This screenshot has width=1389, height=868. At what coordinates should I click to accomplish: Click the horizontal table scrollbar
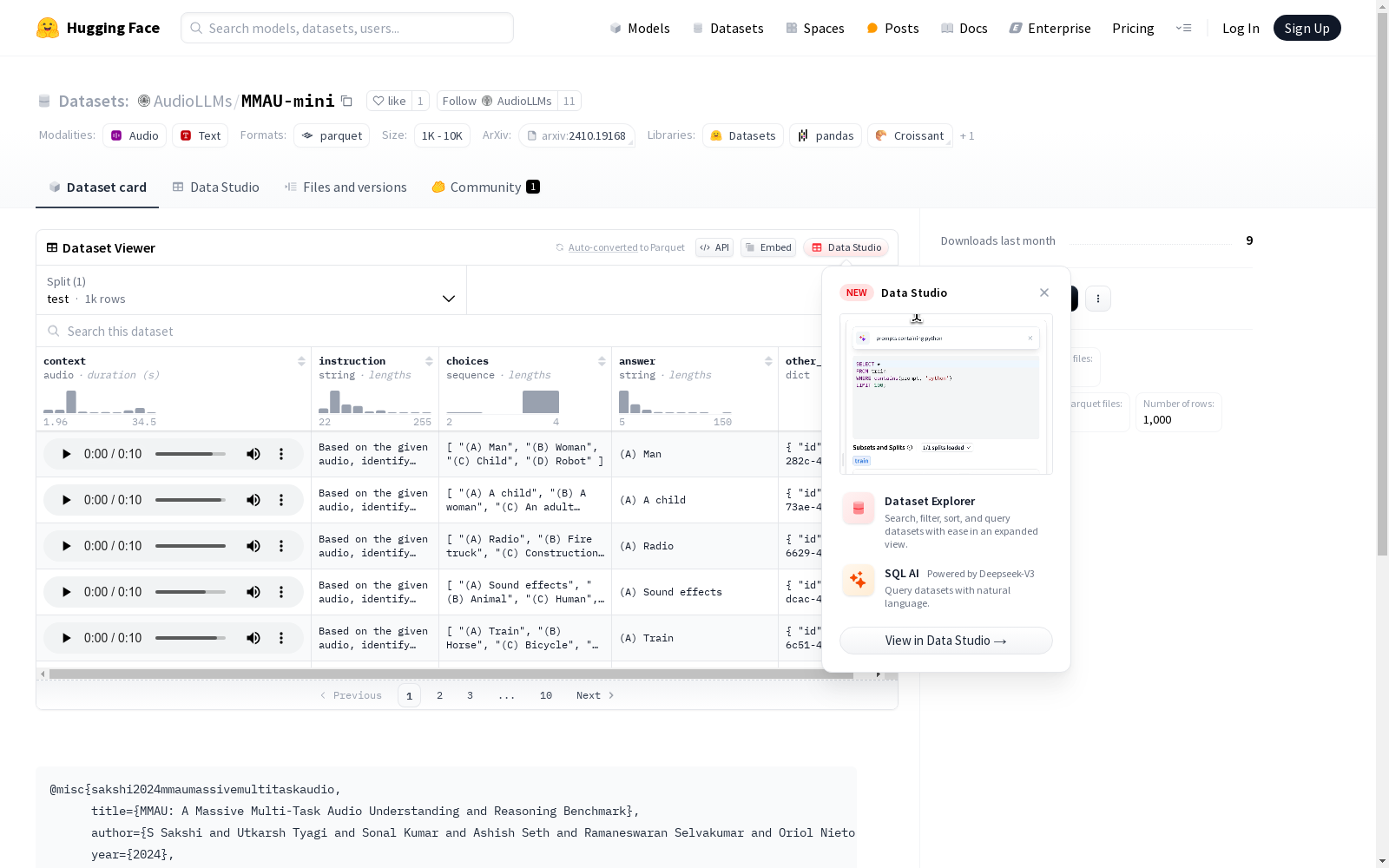(x=451, y=674)
